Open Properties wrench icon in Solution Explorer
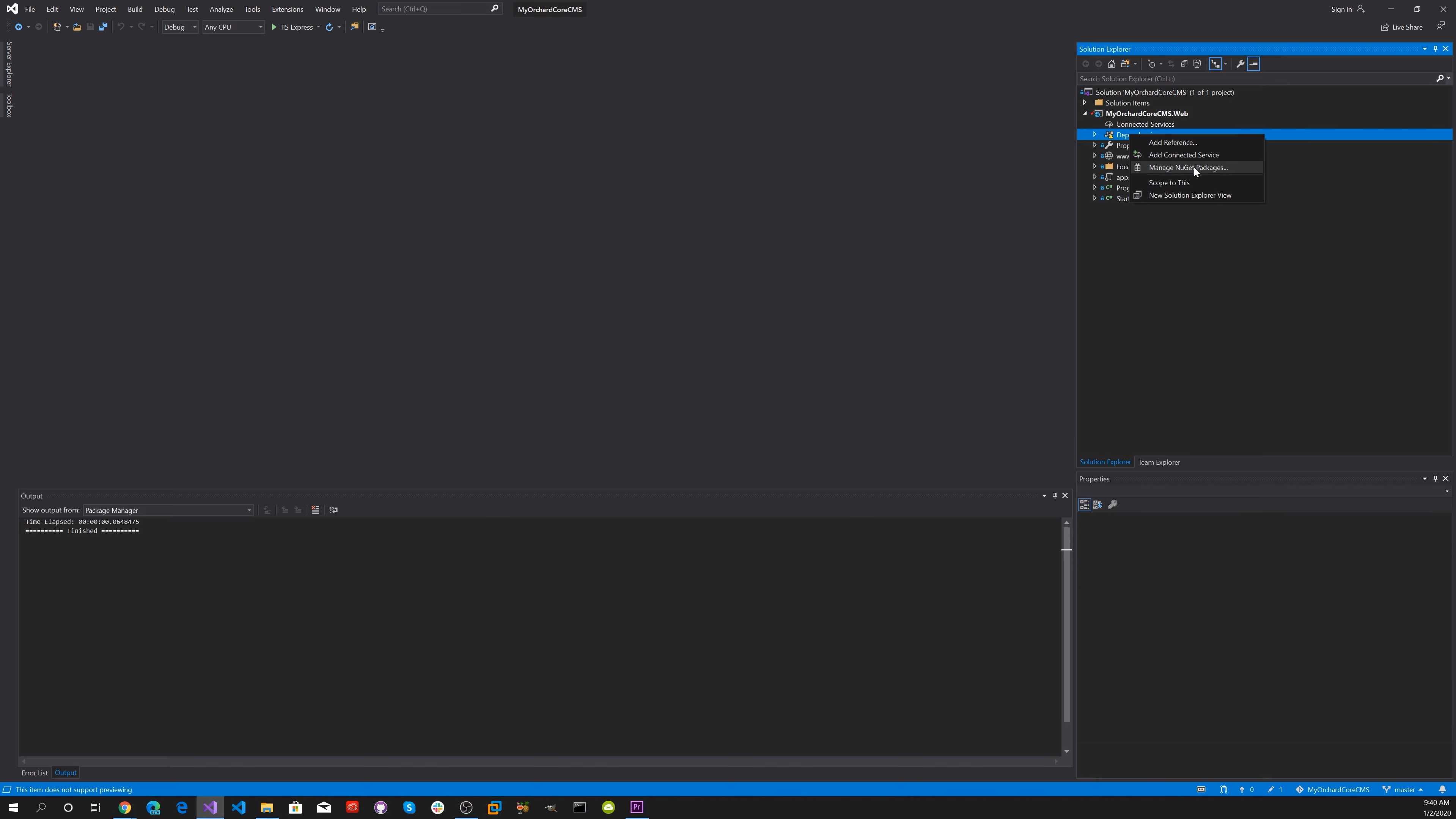 tap(1240, 64)
